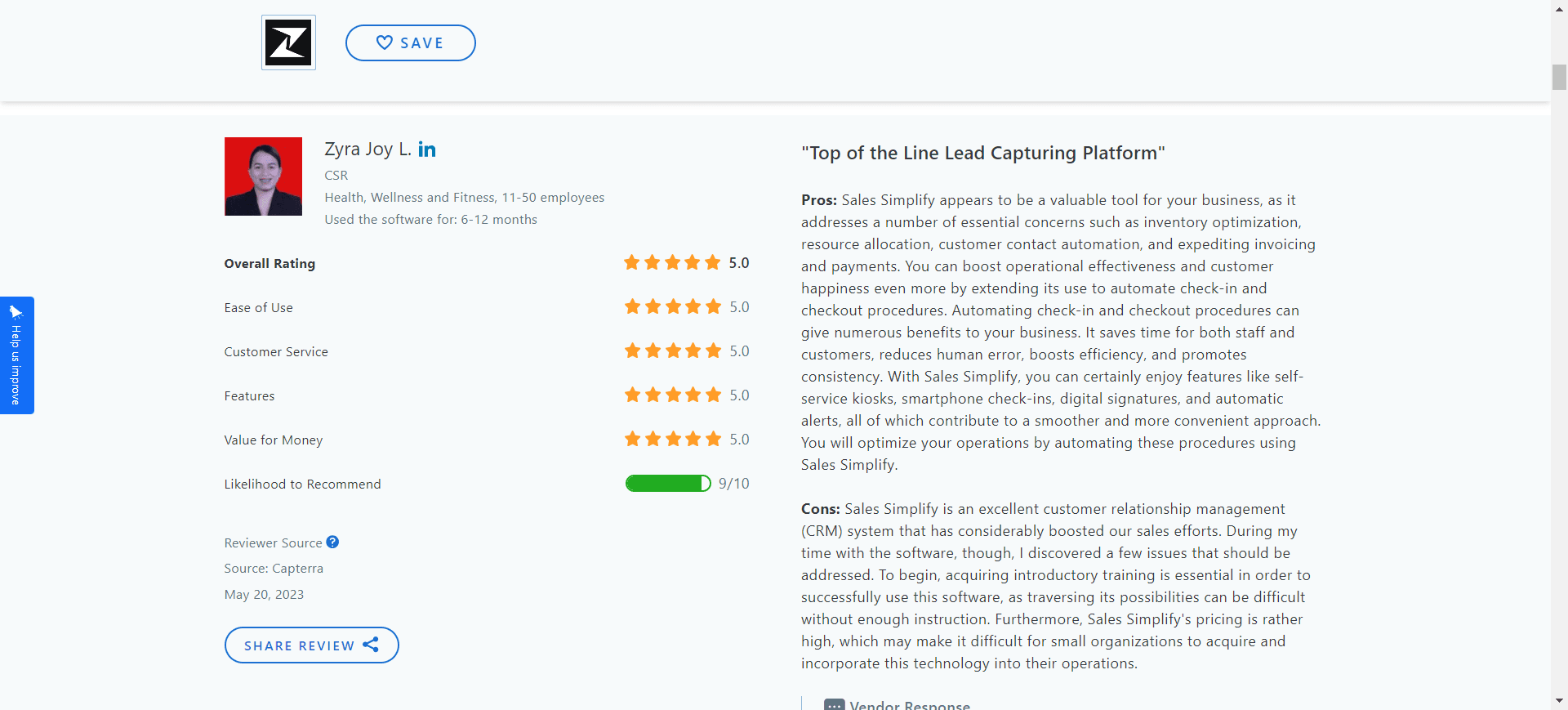The height and width of the screenshot is (710, 1568).
Task: Click a star in the Features rating
Action: (x=673, y=395)
